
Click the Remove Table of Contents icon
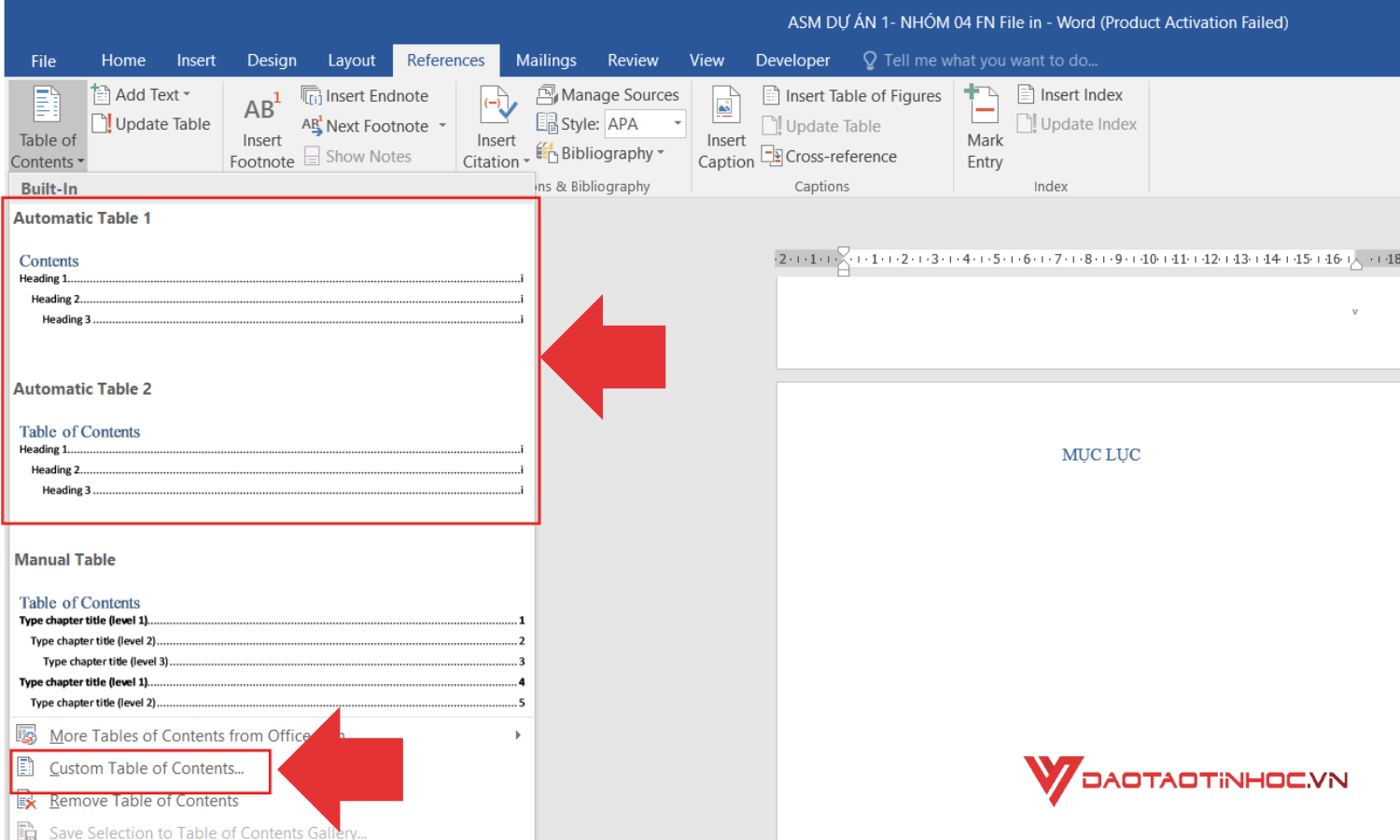click(x=26, y=800)
